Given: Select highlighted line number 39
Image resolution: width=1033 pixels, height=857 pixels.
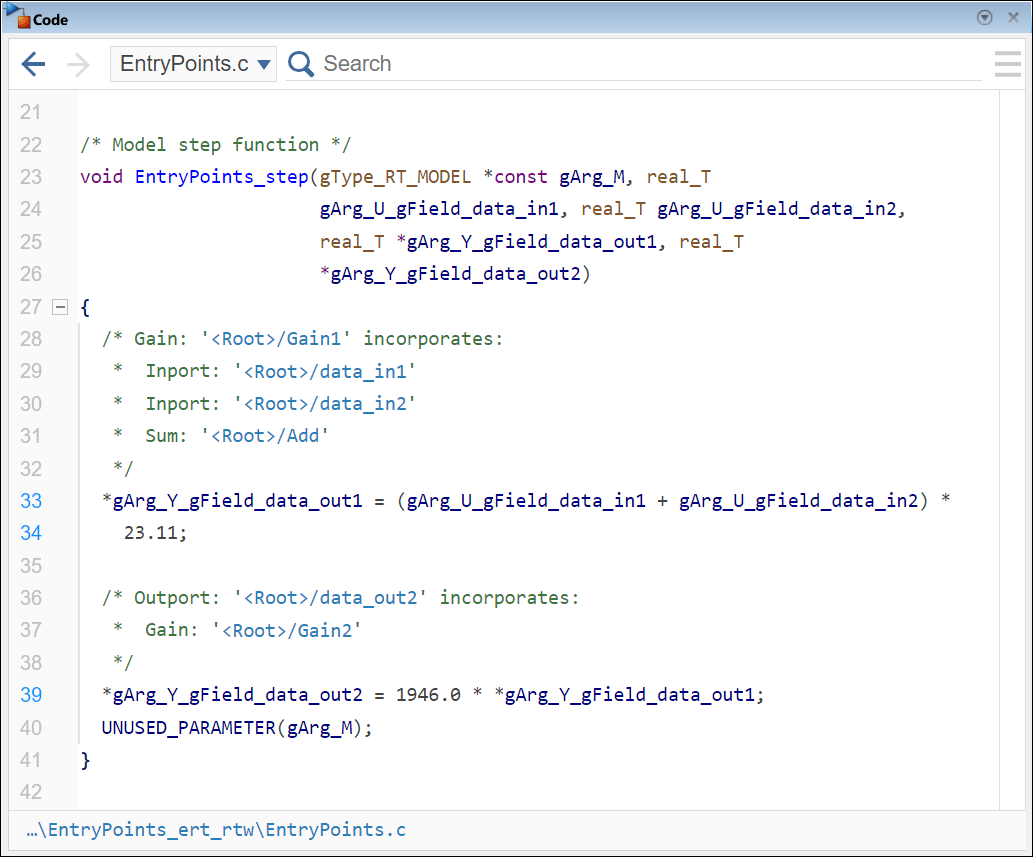Looking at the screenshot, I should [x=31, y=694].
